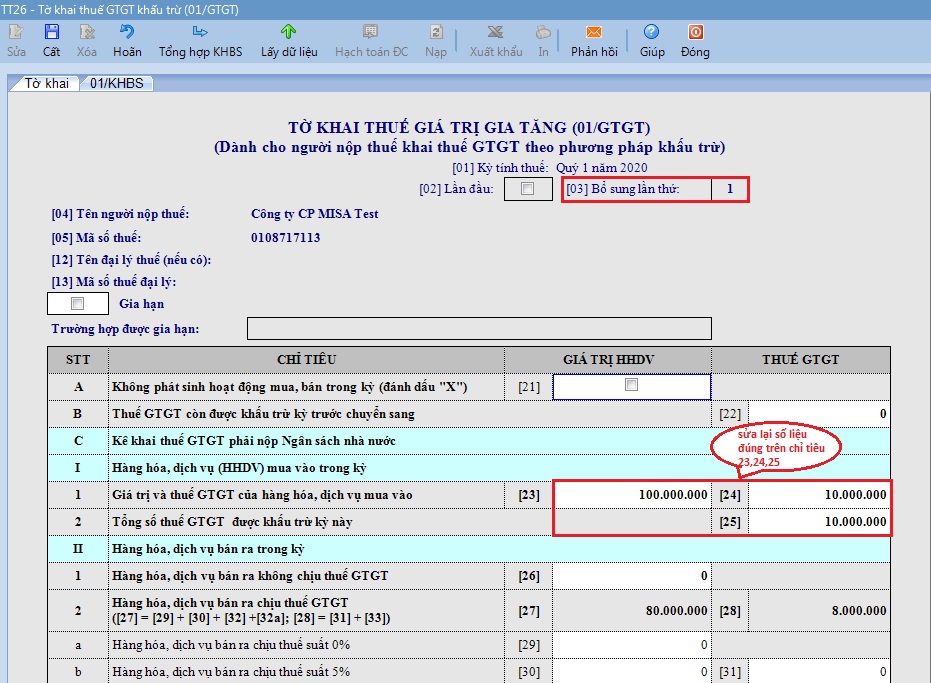Close form with Đóng icon
The width and height of the screenshot is (931, 683).
[695, 32]
